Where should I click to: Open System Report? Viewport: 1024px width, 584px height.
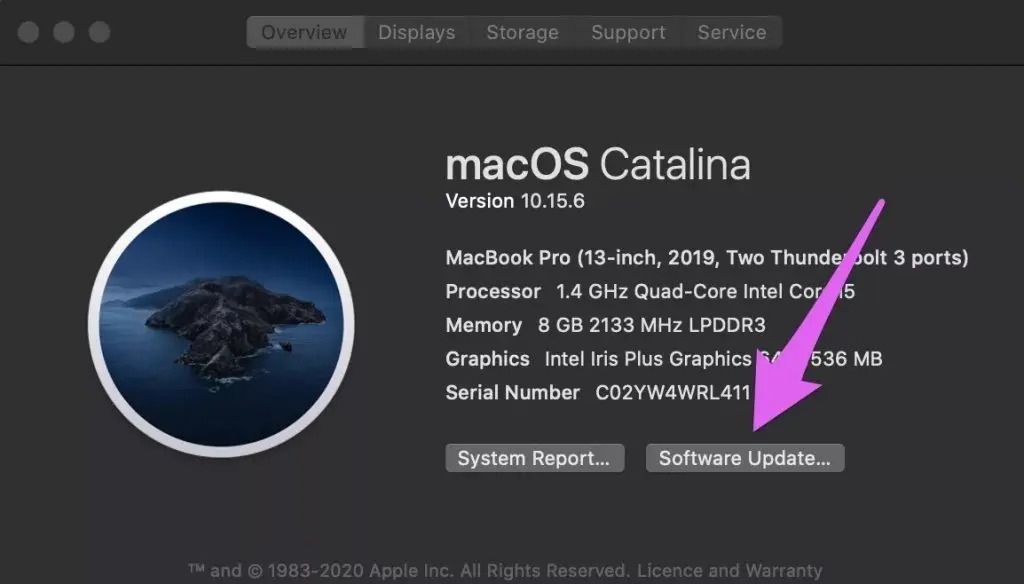534,459
